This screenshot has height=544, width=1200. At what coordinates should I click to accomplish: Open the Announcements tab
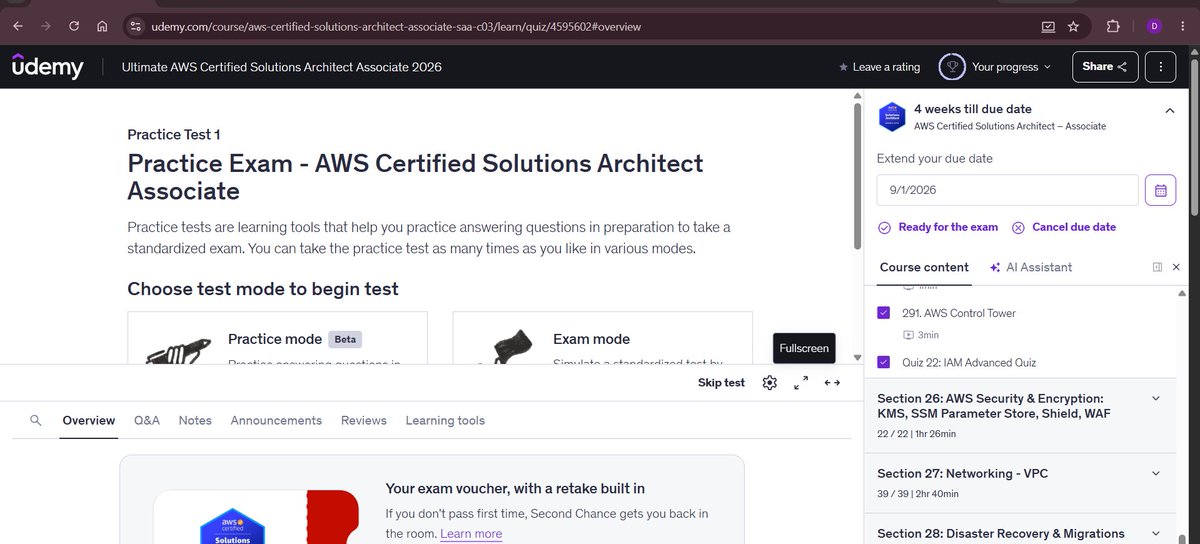coord(276,420)
